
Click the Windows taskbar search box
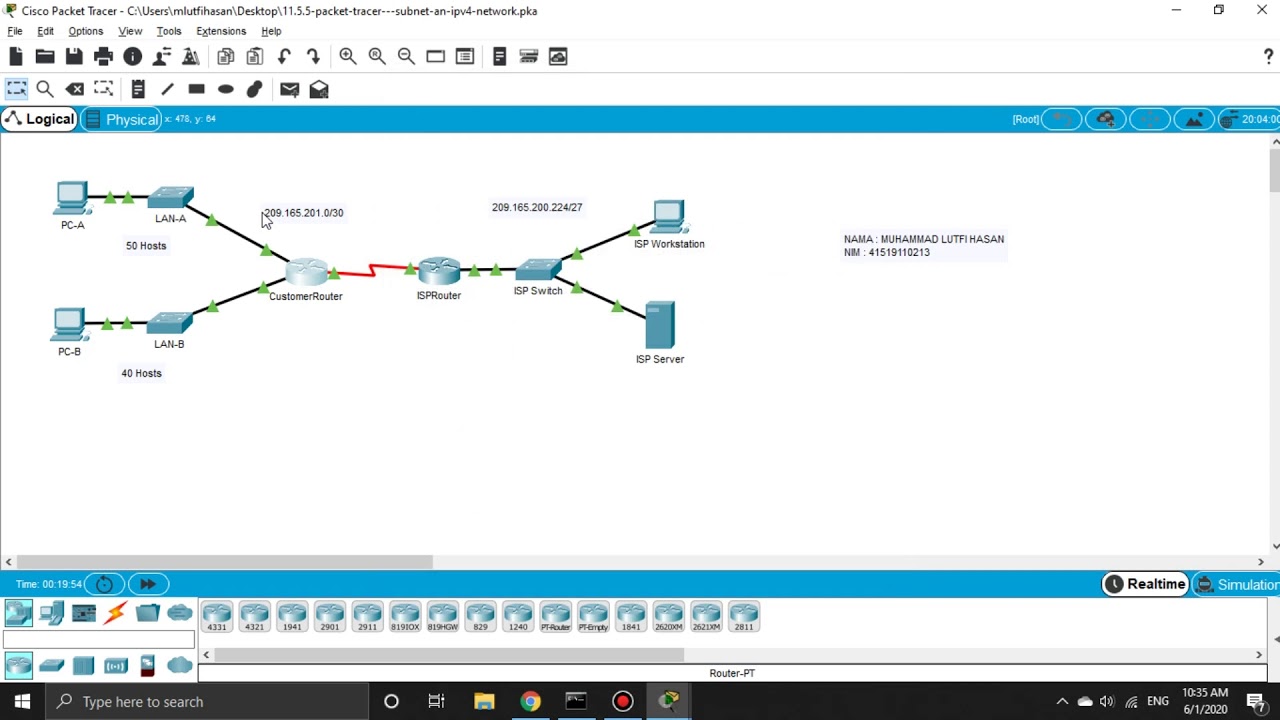click(207, 702)
